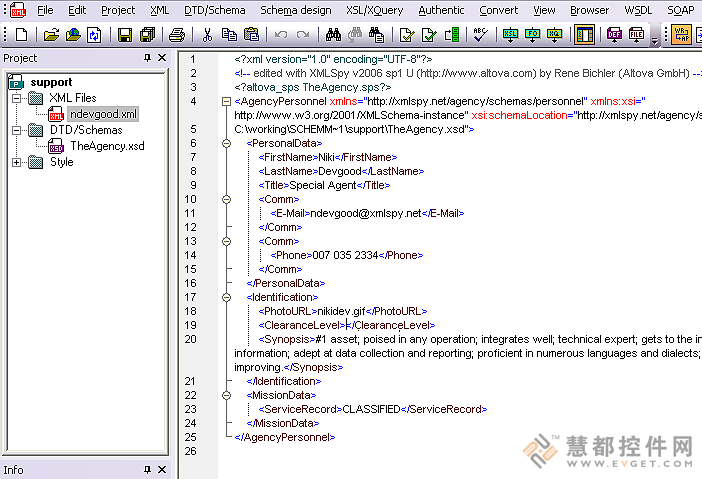Viewport: 702px width, 479px height.
Task: Print the document with printer icon
Action: click(x=177, y=34)
